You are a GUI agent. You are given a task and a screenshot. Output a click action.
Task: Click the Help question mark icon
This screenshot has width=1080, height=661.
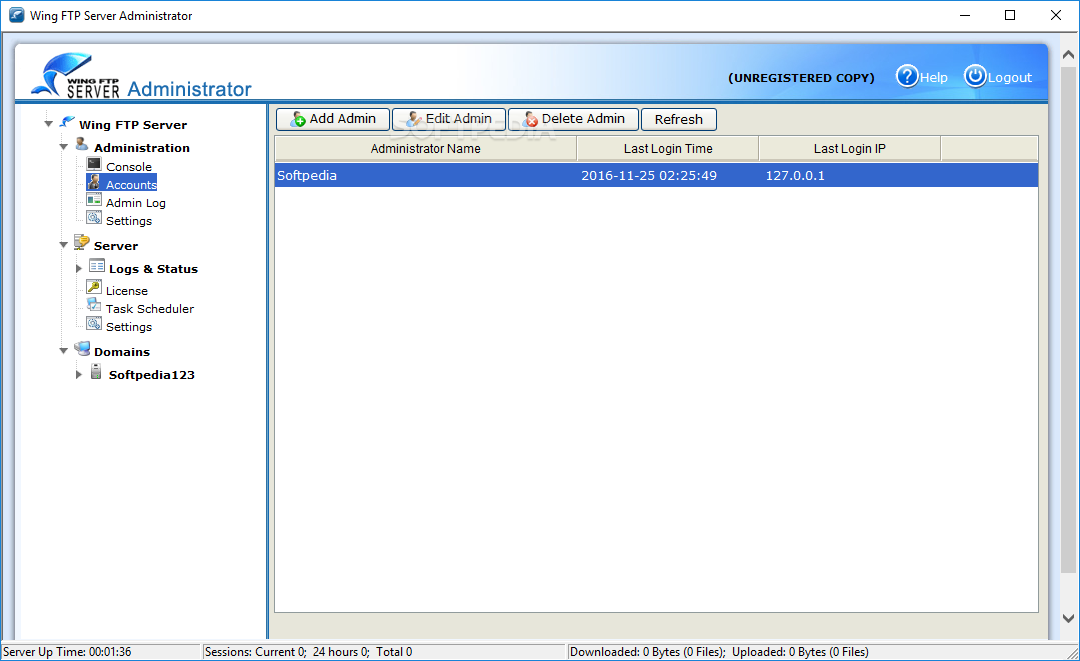point(907,76)
